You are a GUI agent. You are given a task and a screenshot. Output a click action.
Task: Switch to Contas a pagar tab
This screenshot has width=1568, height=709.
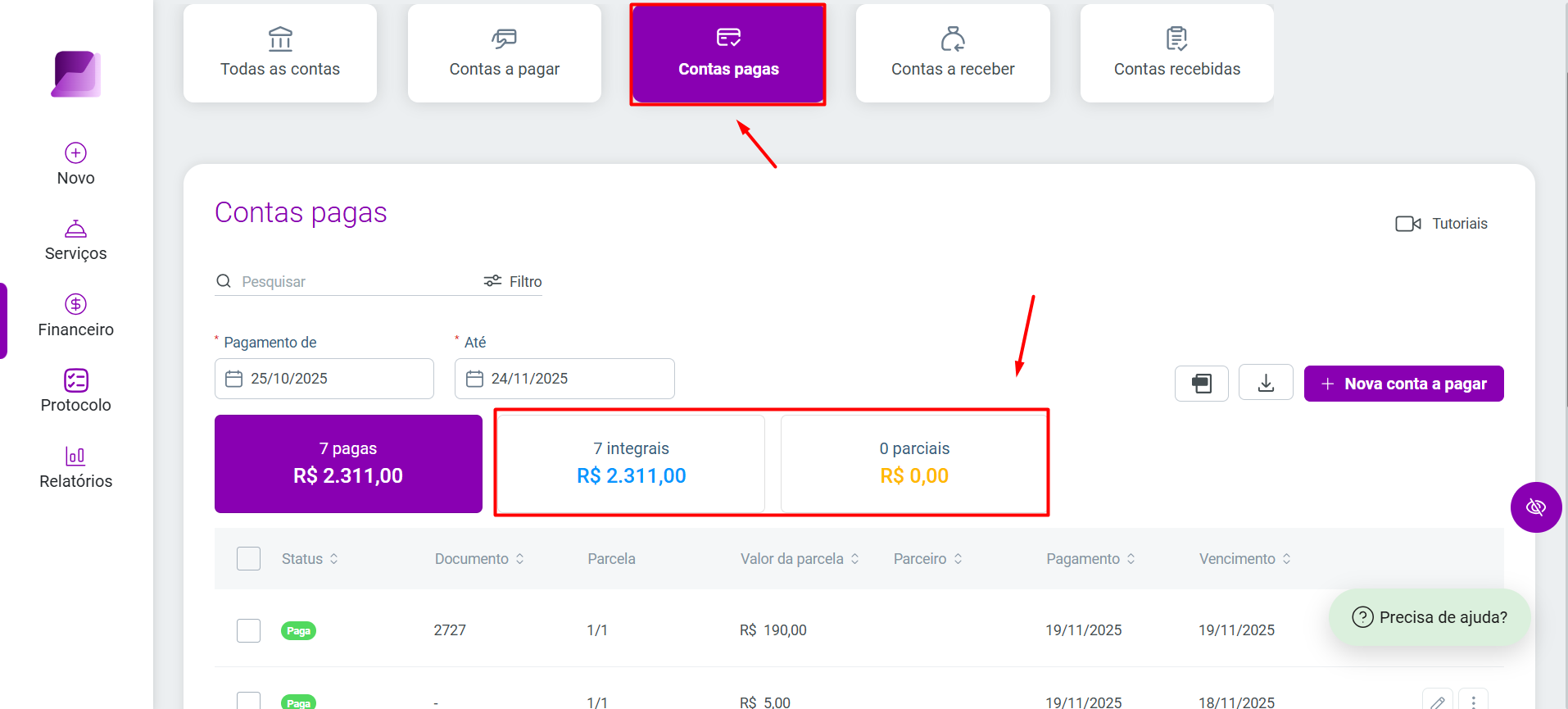[x=505, y=53]
